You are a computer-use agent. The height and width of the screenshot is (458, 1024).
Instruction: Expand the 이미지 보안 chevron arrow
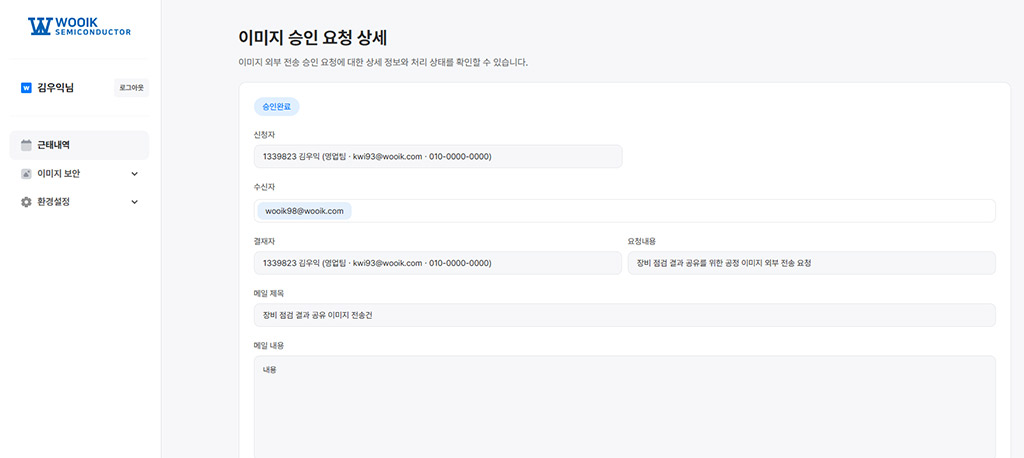134,174
